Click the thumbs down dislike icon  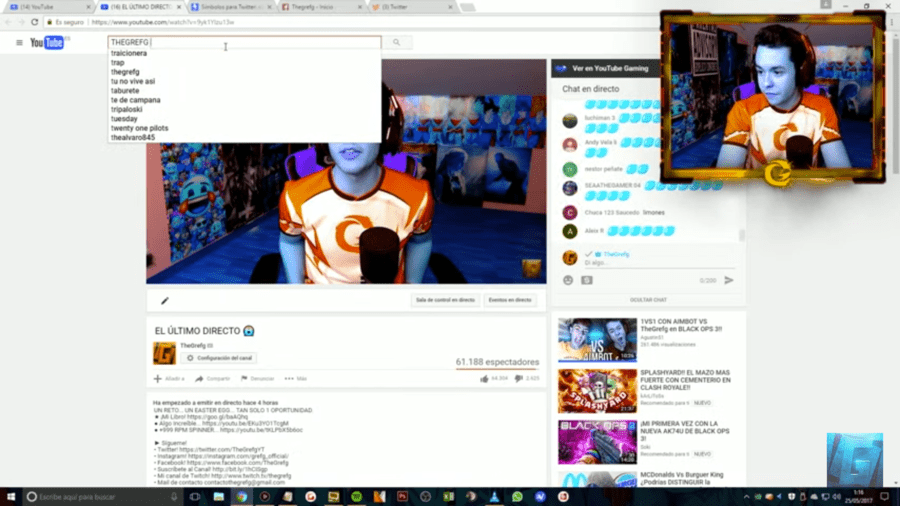pyautogui.click(x=519, y=379)
